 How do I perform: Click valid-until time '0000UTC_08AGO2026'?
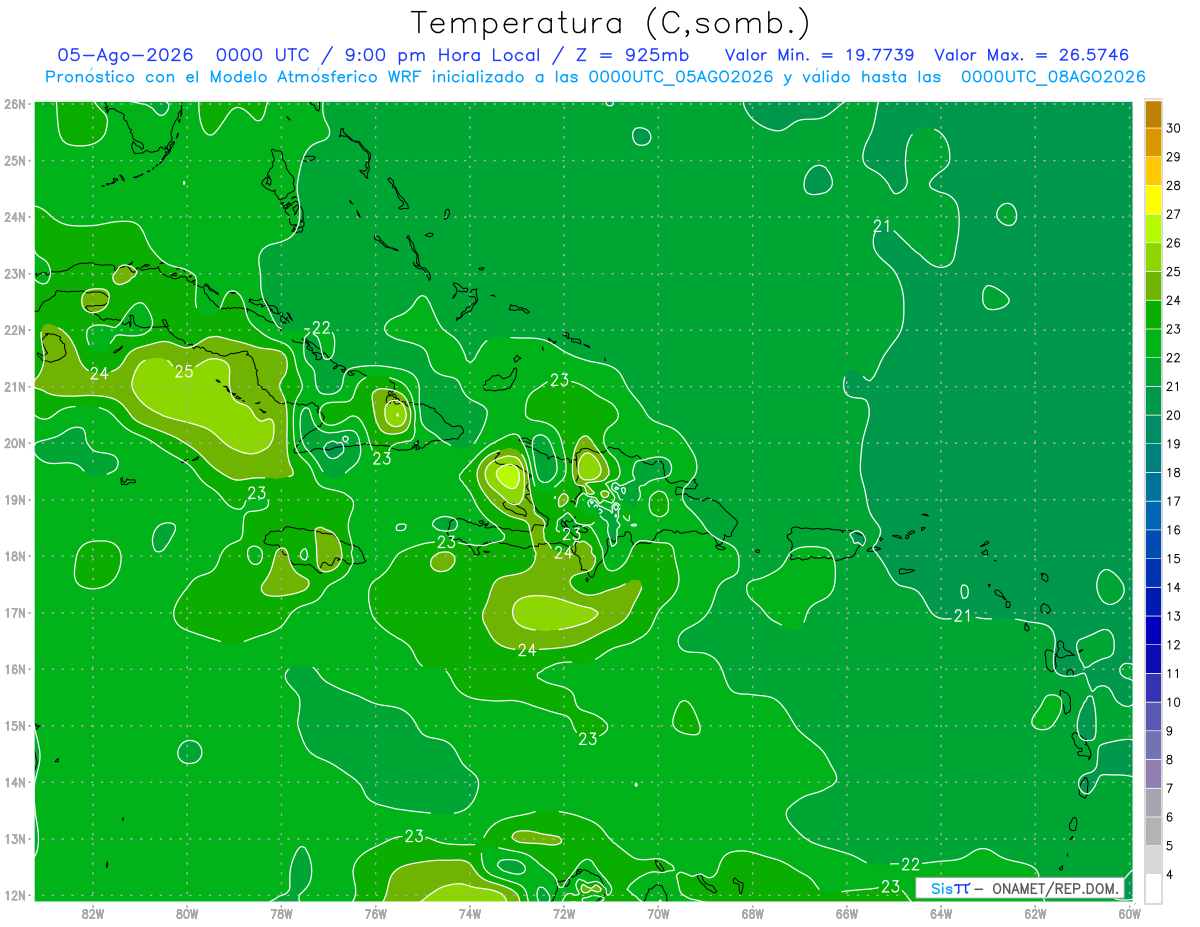(x=1053, y=77)
